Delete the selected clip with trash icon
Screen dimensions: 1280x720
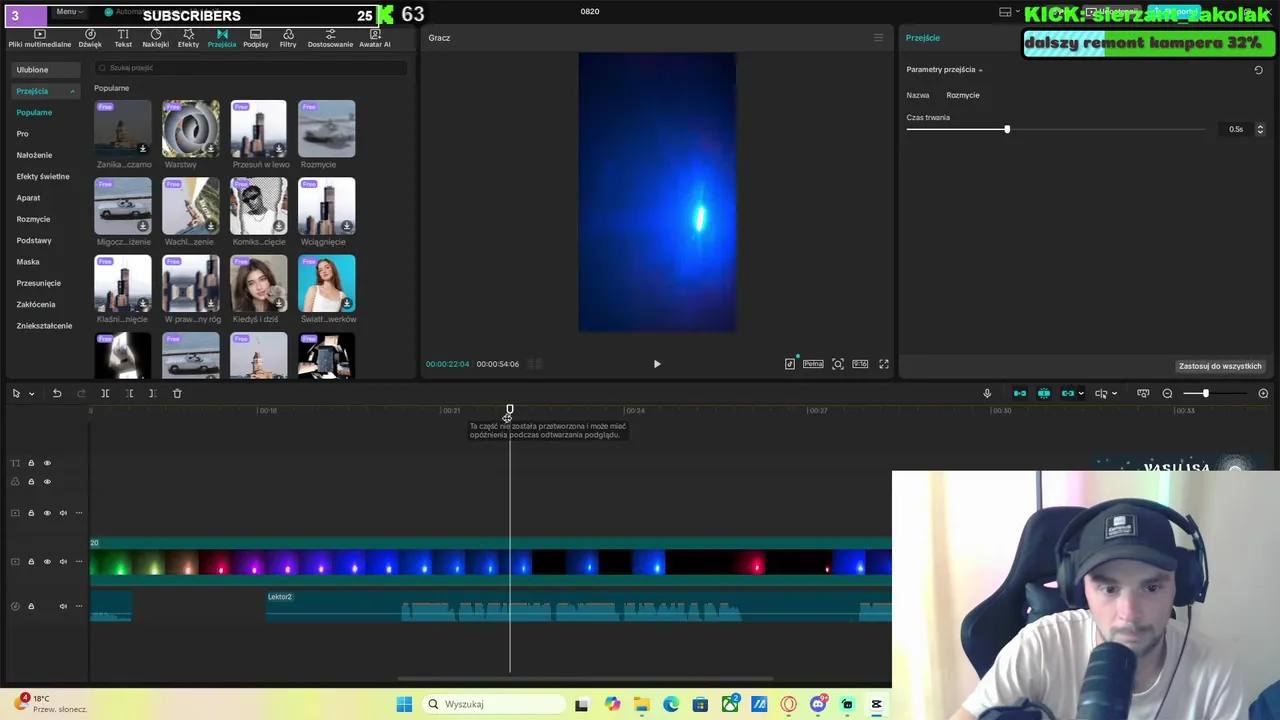[177, 393]
